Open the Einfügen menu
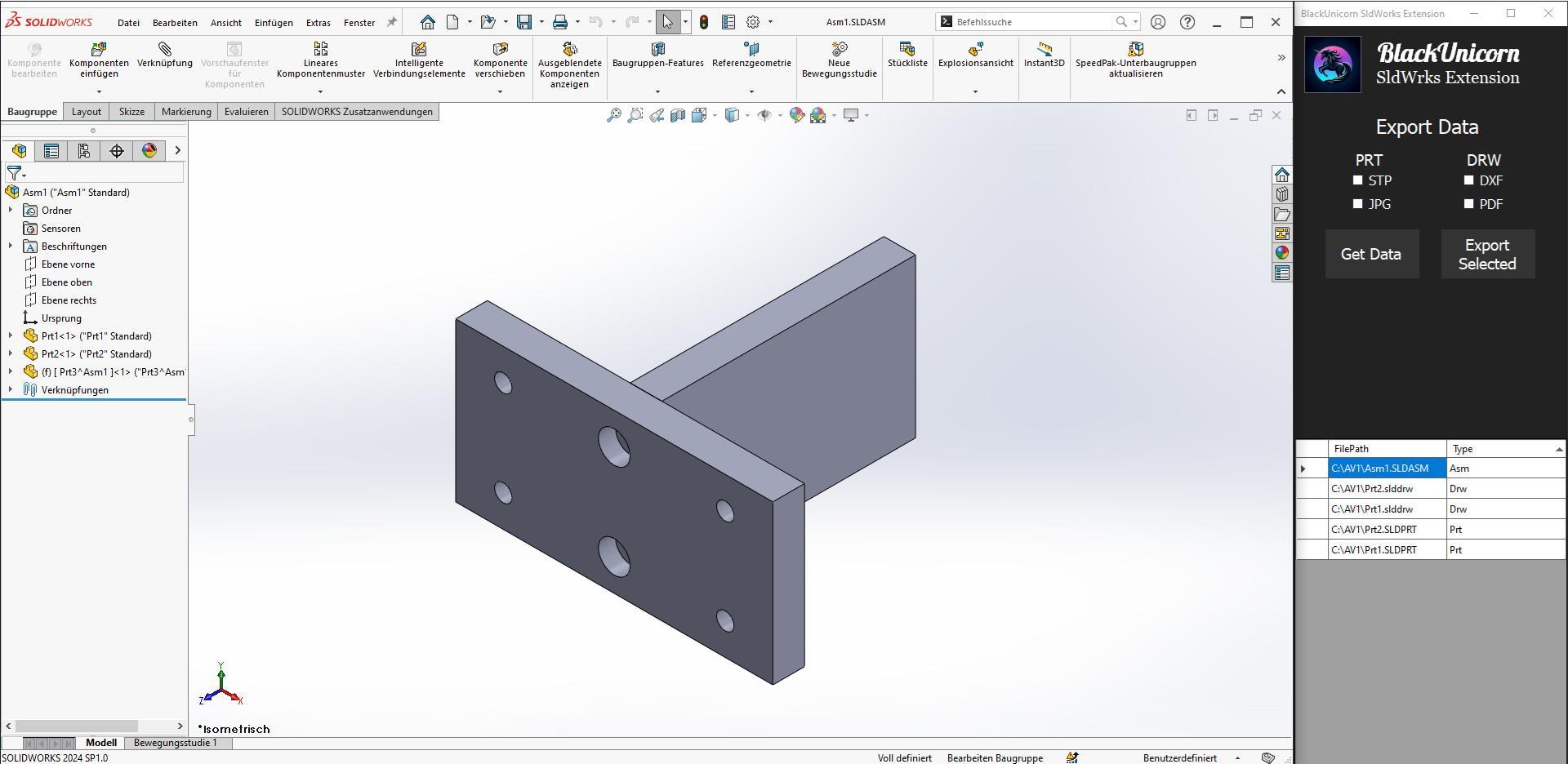The height and width of the screenshot is (764, 1568). pyautogui.click(x=273, y=22)
